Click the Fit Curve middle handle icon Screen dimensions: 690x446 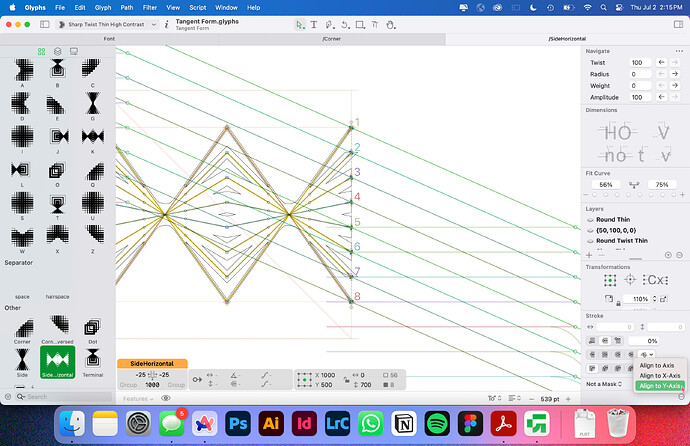point(634,185)
